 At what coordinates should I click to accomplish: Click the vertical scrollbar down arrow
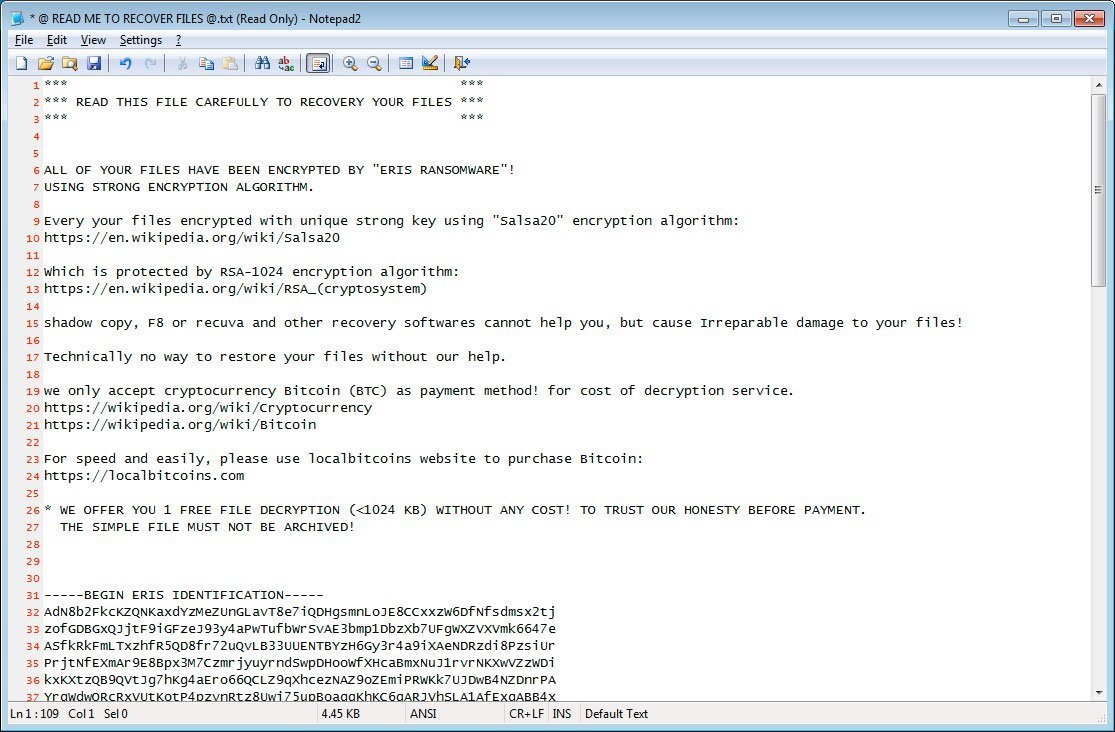pos(1098,692)
